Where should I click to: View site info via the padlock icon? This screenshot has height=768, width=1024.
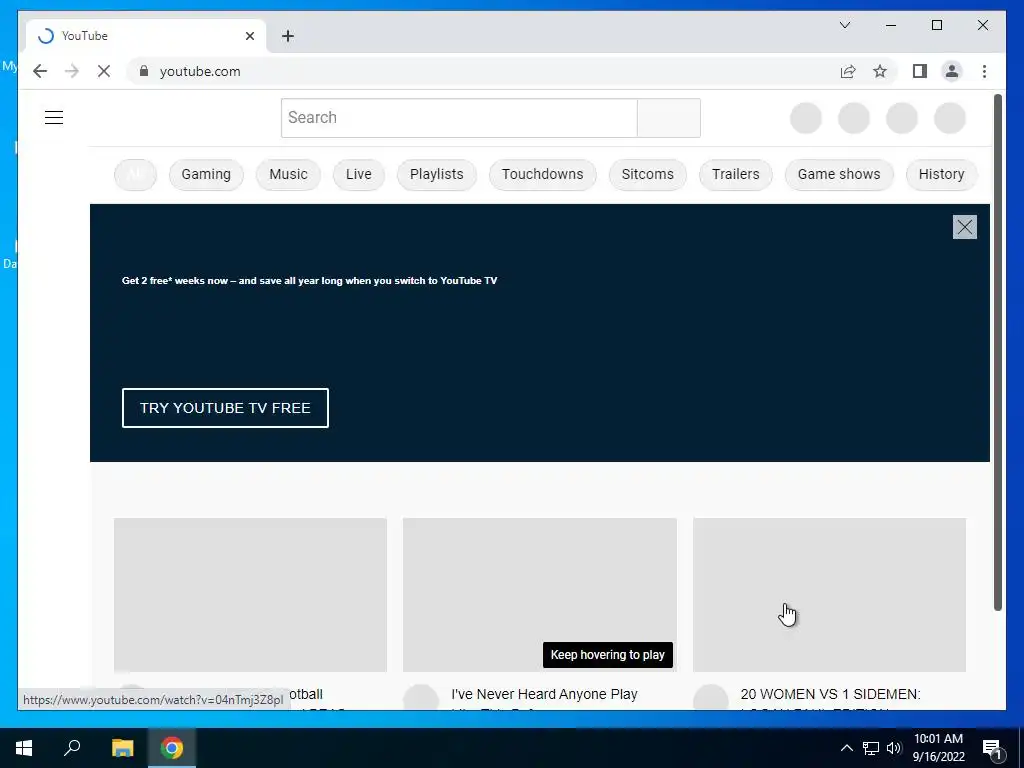coord(144,71)
